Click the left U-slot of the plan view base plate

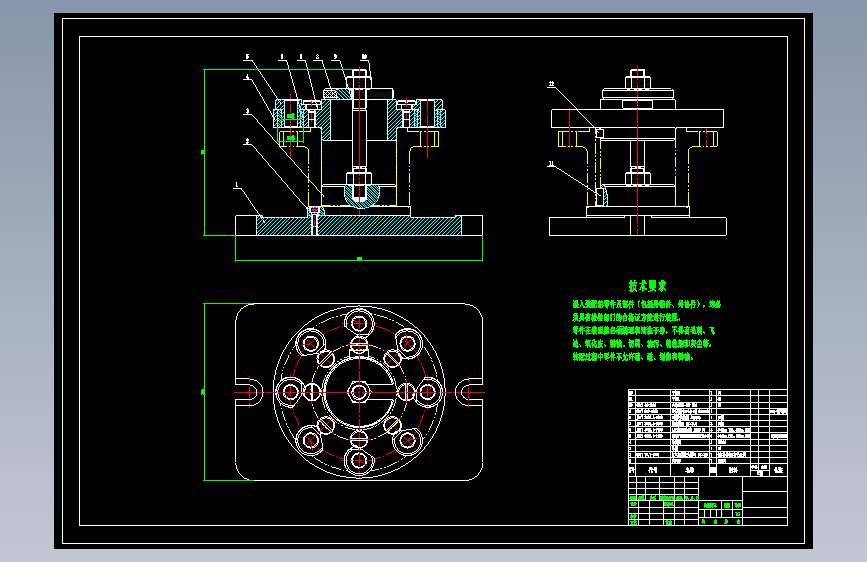(249, 392)
